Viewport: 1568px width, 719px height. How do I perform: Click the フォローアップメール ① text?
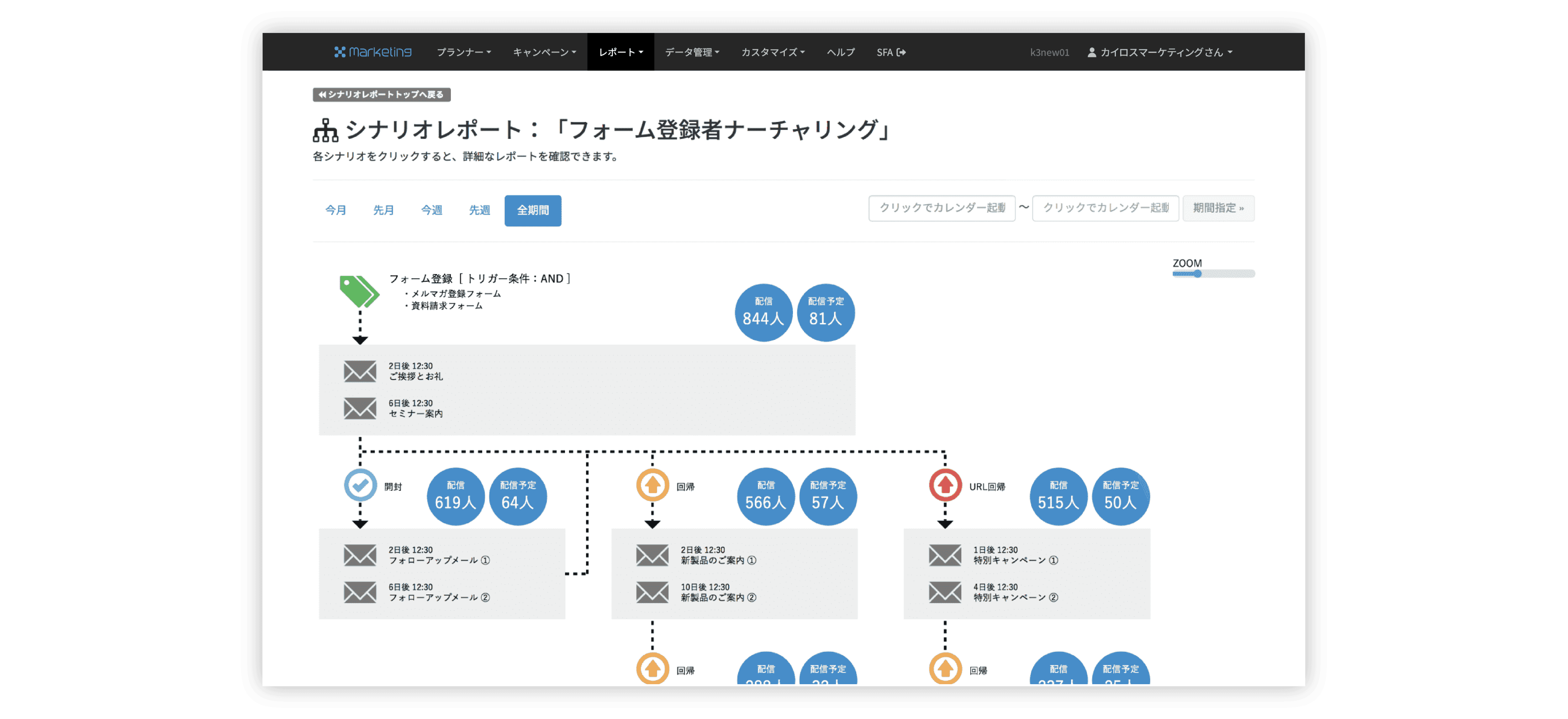(x=440, y=560)
